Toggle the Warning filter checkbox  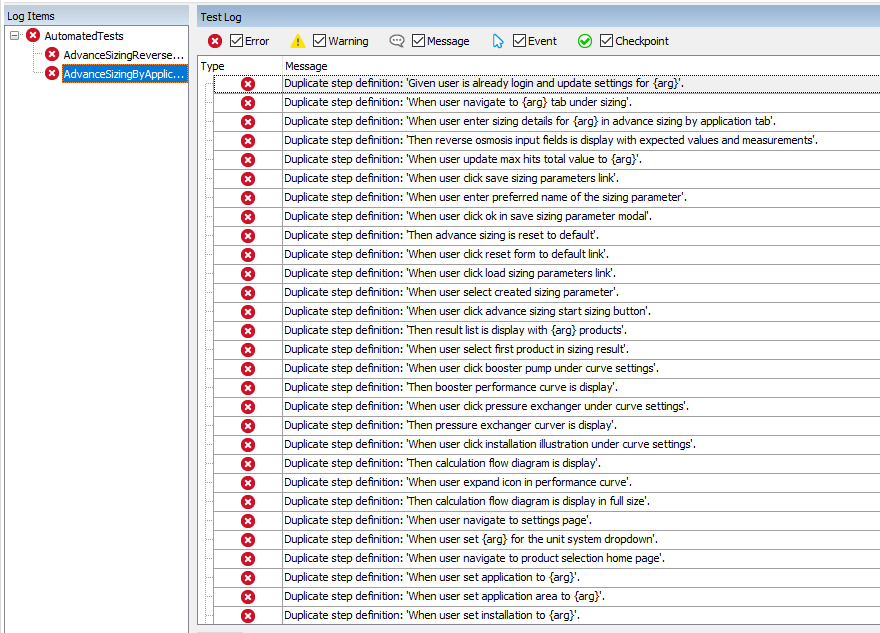tap(320, 41)
